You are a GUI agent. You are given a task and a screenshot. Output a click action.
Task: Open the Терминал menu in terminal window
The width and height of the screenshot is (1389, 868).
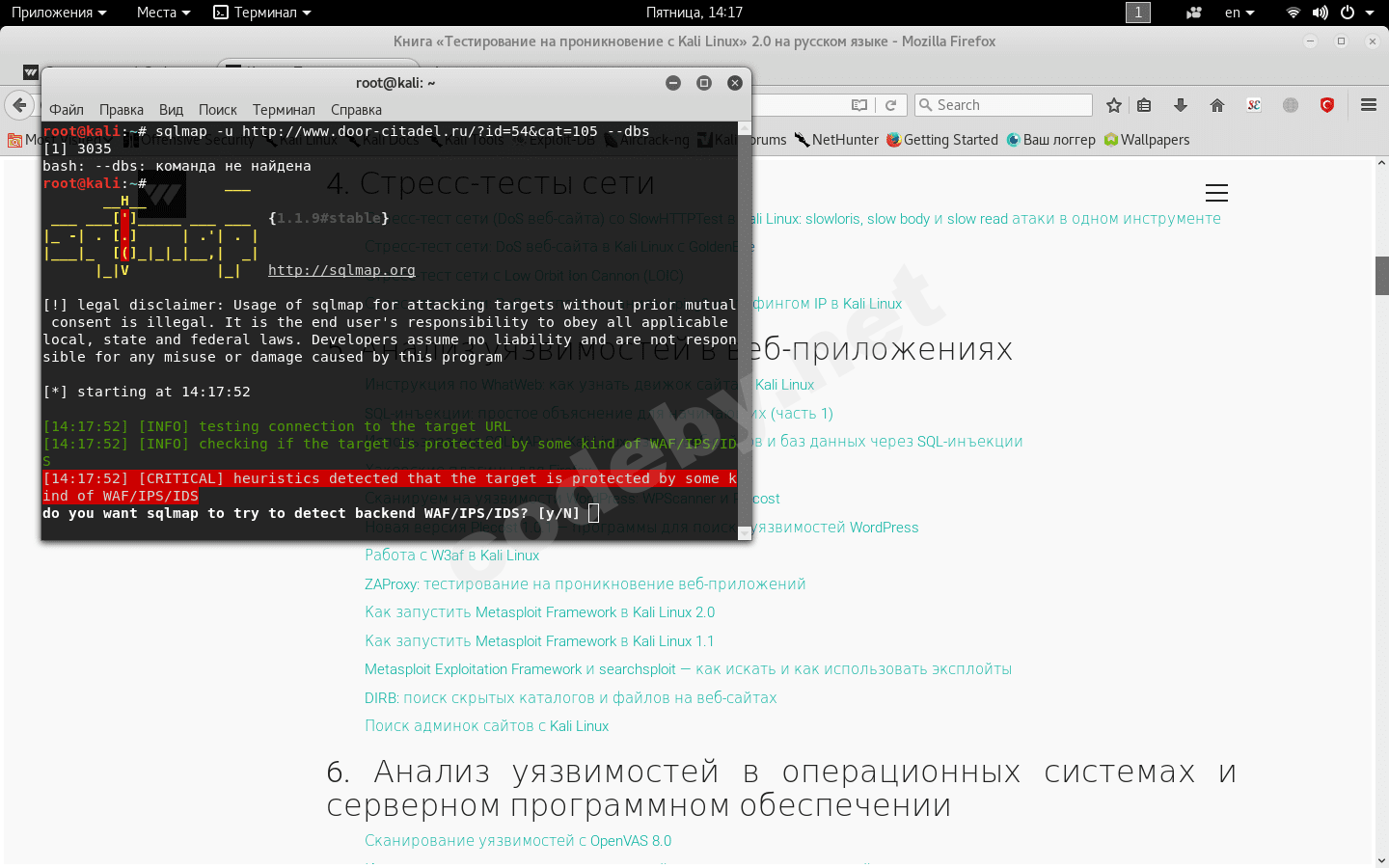point(284,110)
